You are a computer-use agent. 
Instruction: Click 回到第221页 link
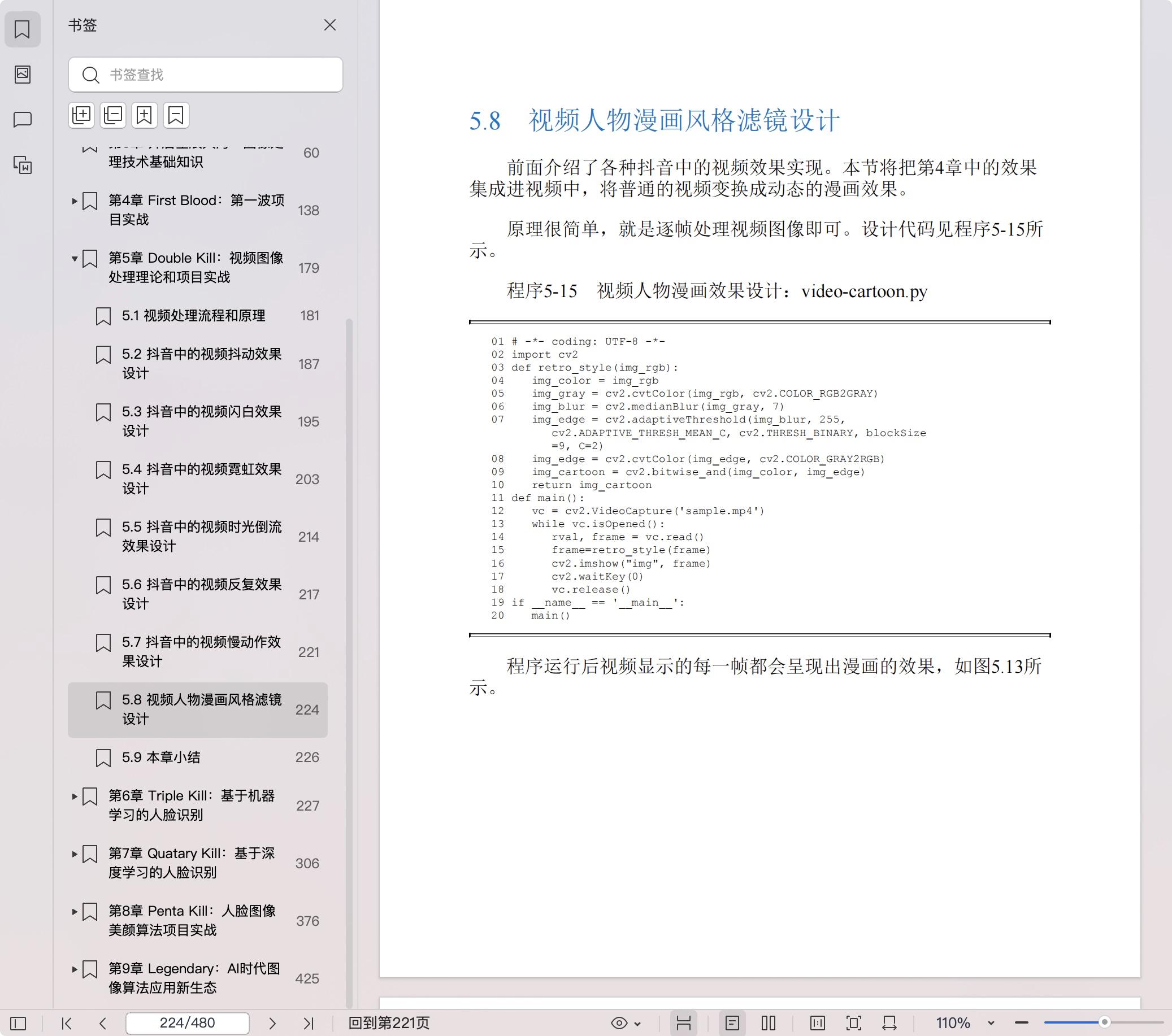point(389,1023)
